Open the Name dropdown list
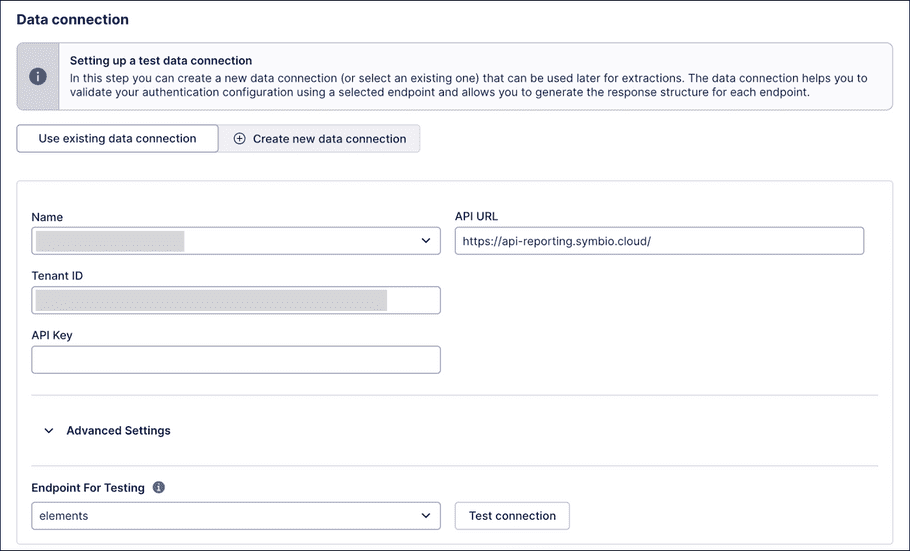This screenshot has width=910, height=551. coord(235,241)
